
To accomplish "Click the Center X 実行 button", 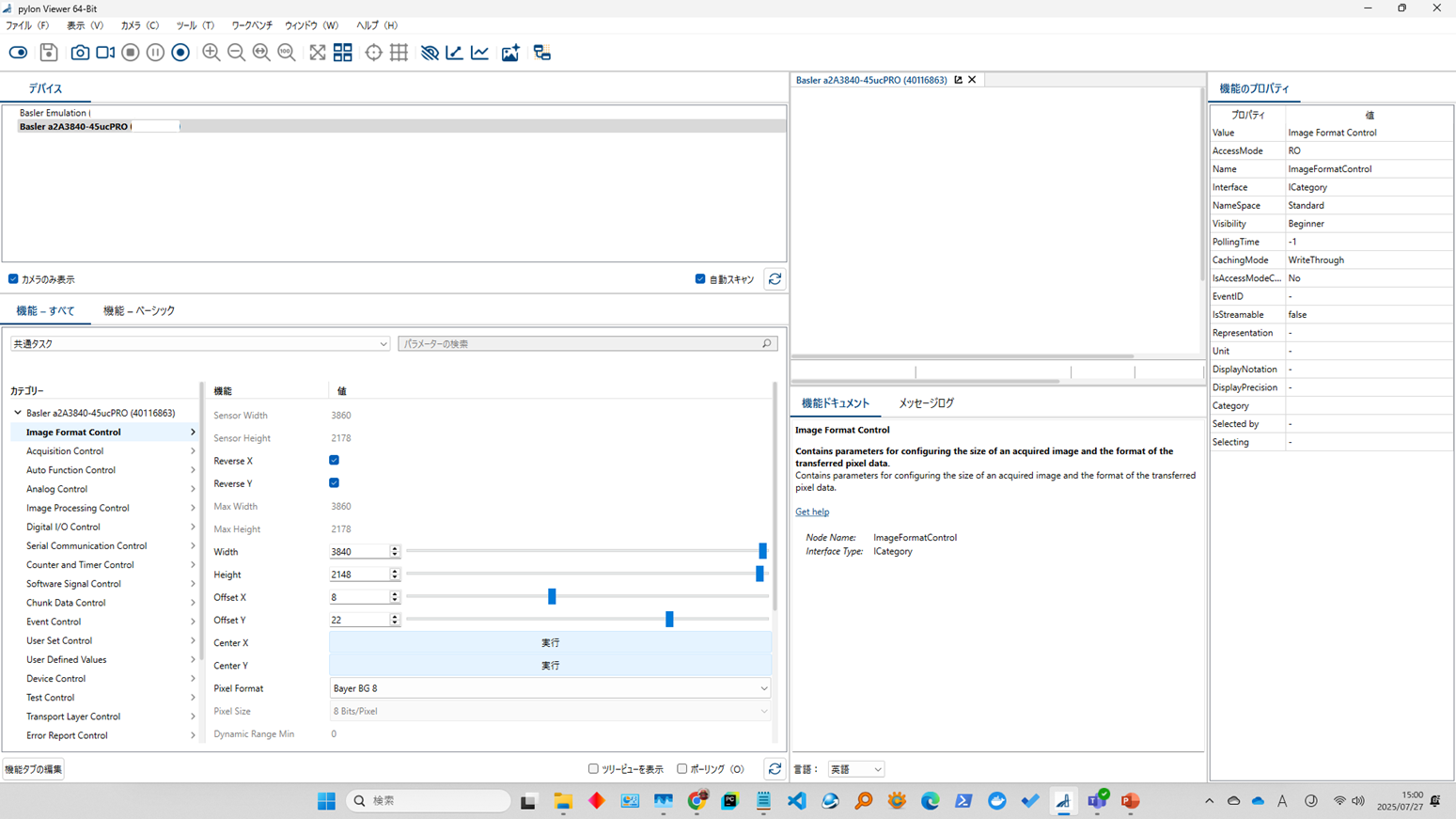I will pyautogui.click(x=550, y=643).
